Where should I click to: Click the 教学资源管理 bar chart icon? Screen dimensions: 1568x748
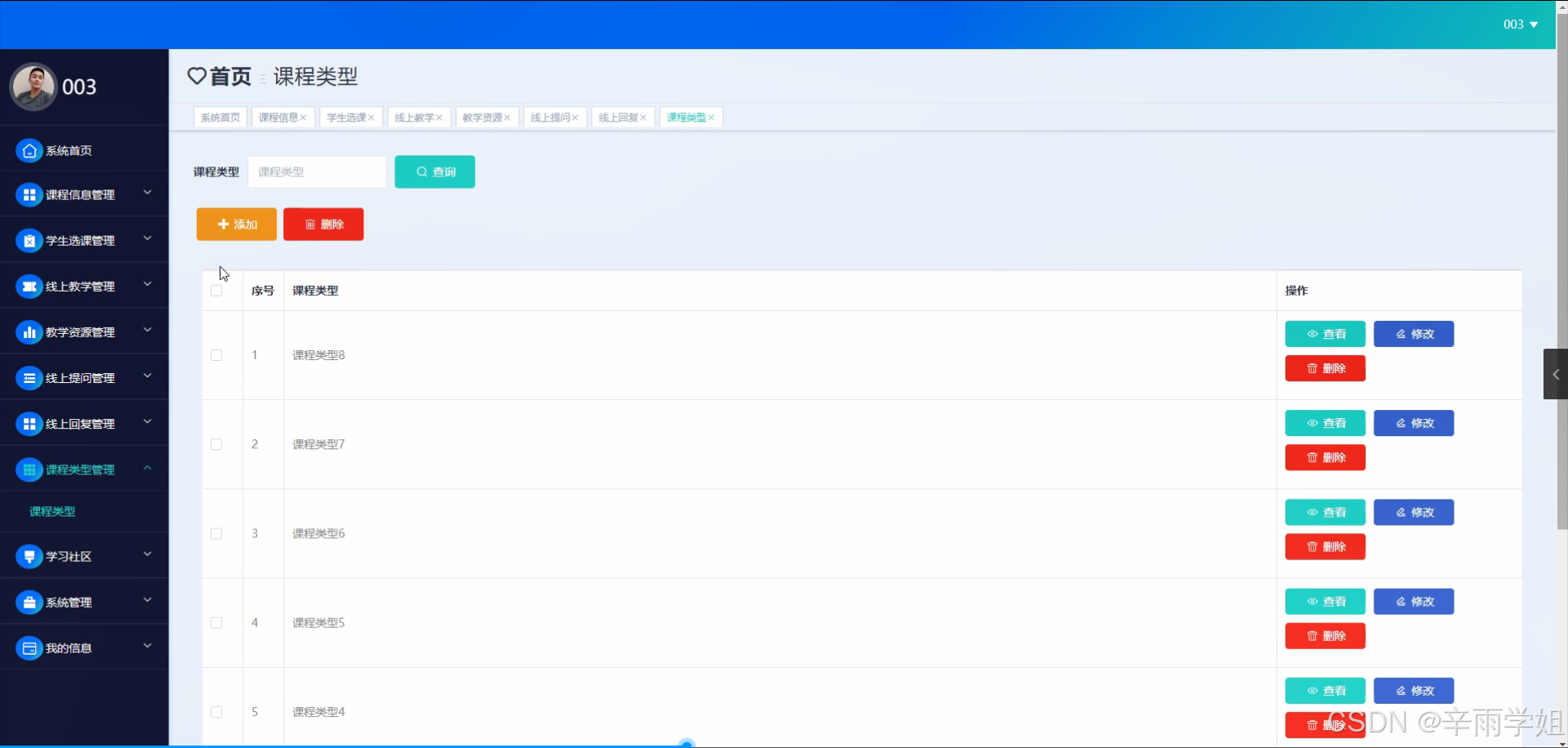tap(29, 332)
